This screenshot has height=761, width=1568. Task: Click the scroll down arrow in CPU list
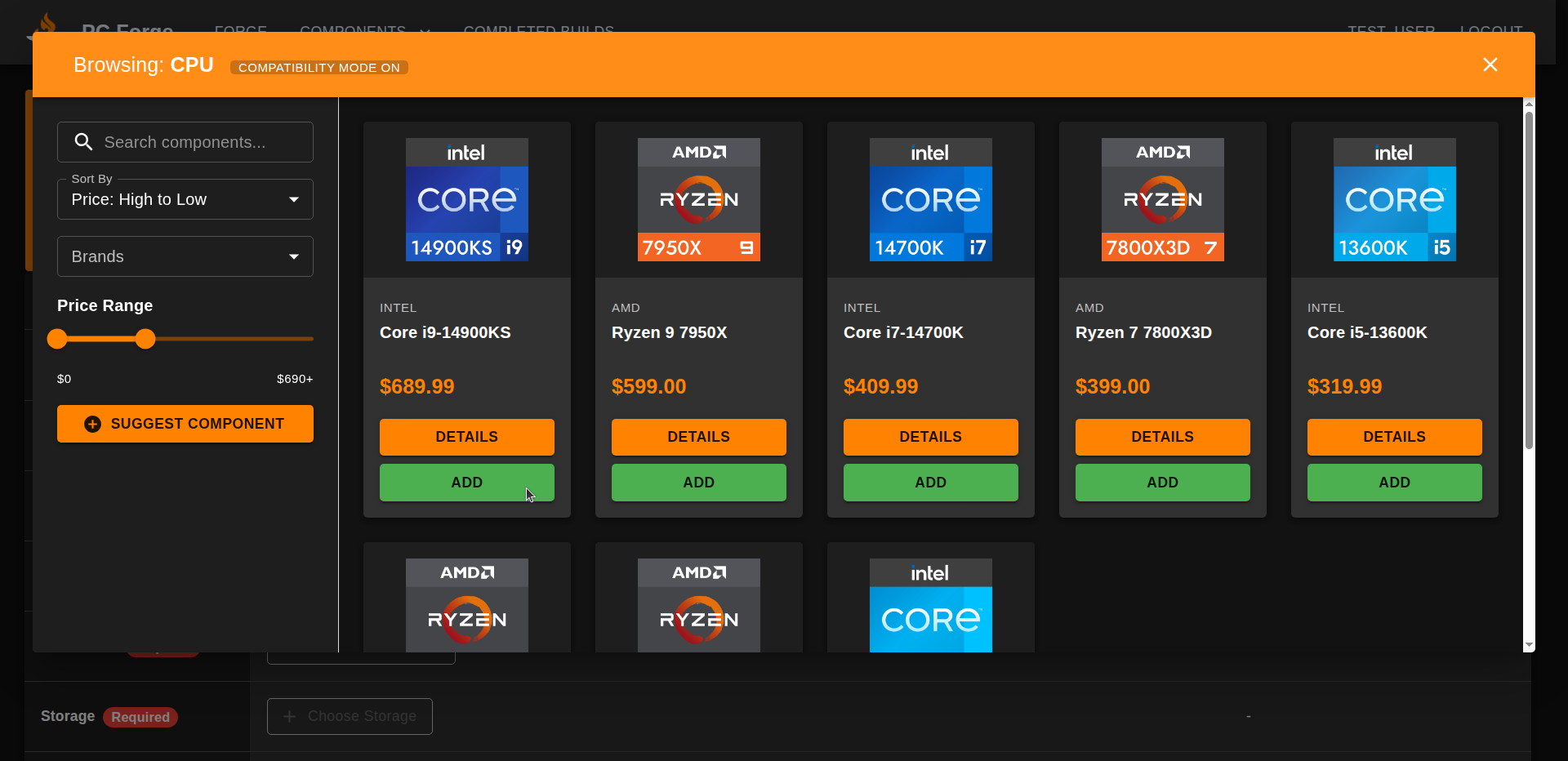click(x=1529, y=645)
